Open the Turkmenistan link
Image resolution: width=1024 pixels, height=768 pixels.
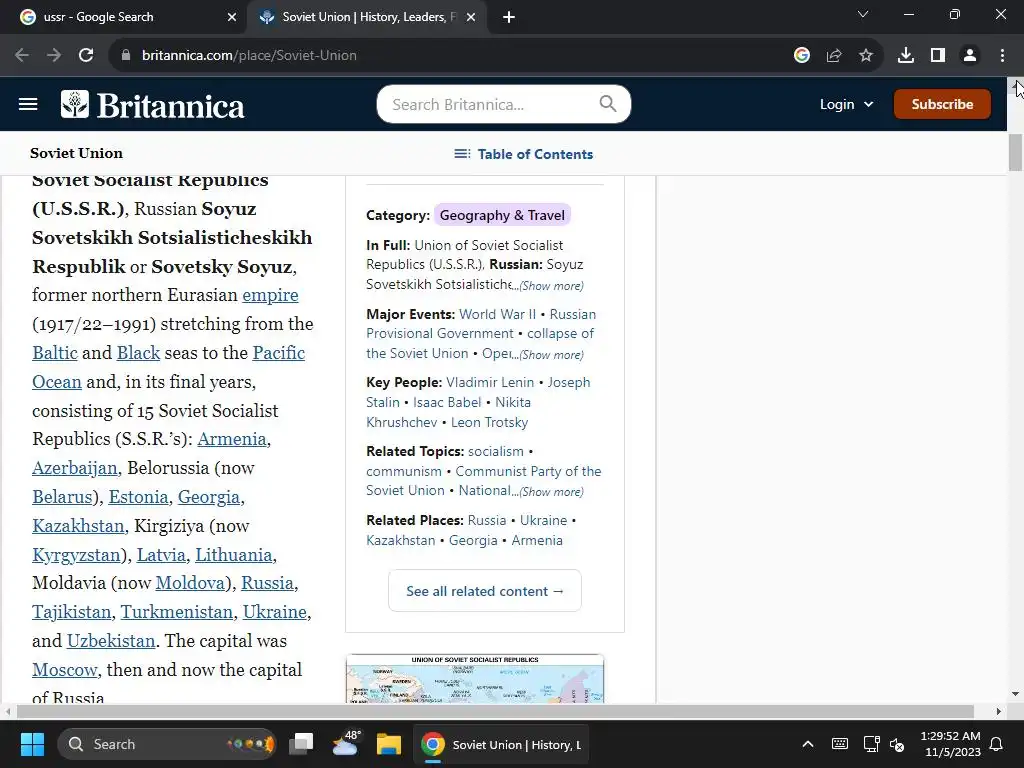pos(176,612)
